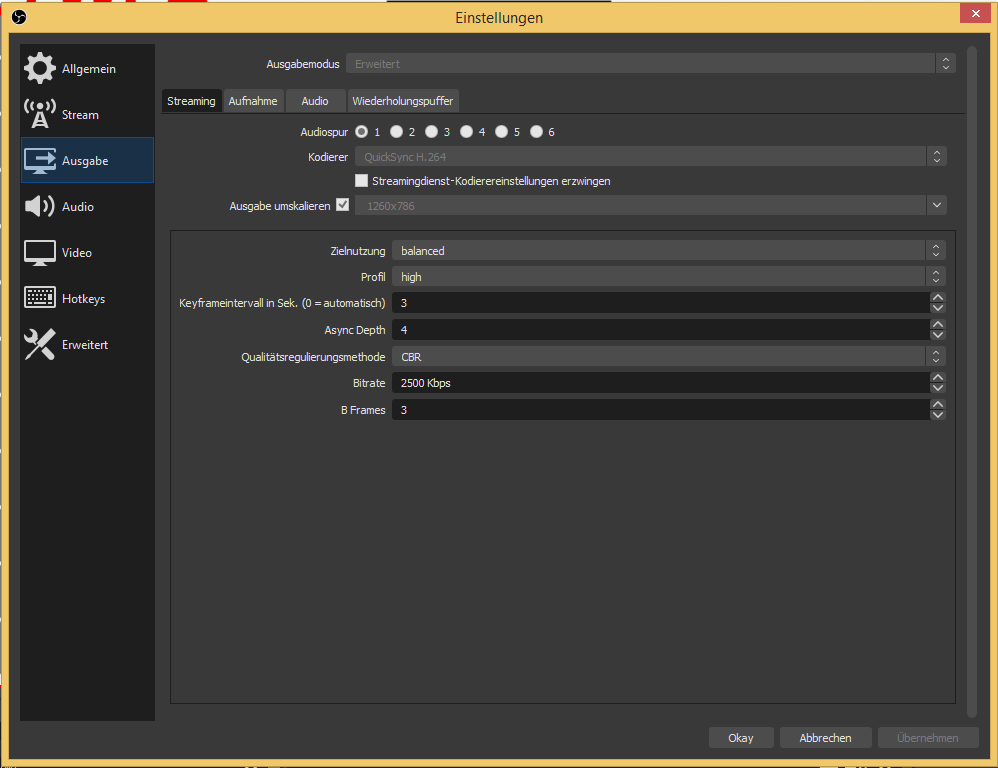Click the Bitrate 2500 Kbps field
998x768 pixels.
(660, 383)
